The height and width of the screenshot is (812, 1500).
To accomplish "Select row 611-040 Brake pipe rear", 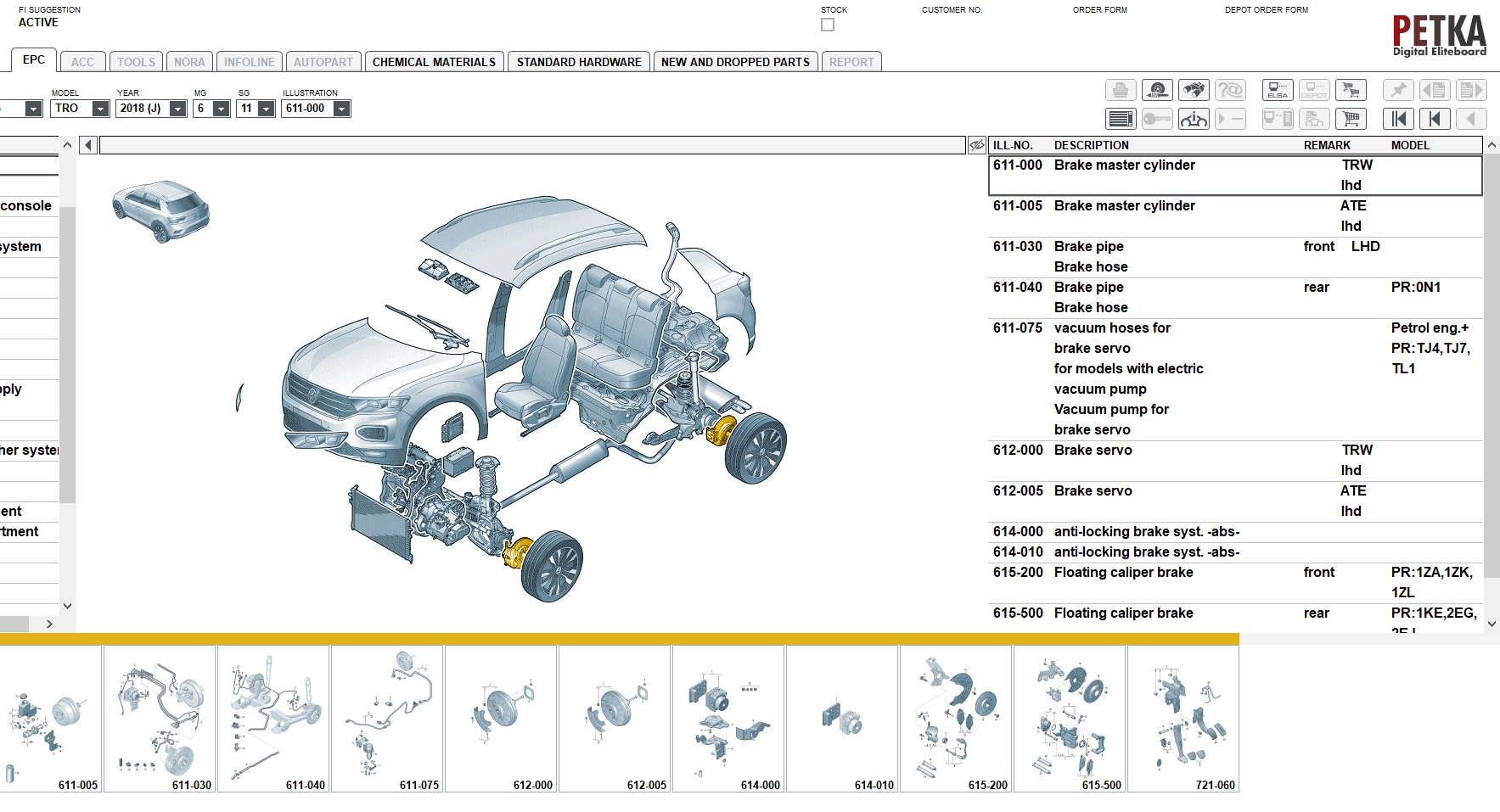I will click(x=1236, y=298).
